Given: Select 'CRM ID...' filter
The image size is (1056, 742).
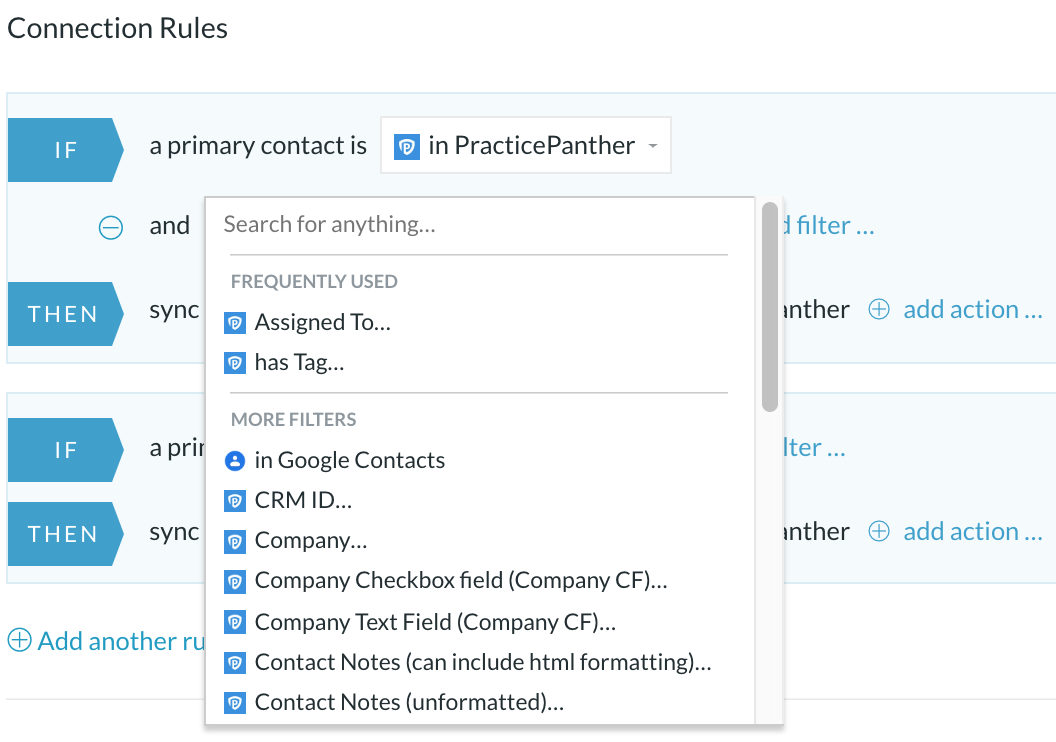Looking at the screenshot, I should pos(303,501).
